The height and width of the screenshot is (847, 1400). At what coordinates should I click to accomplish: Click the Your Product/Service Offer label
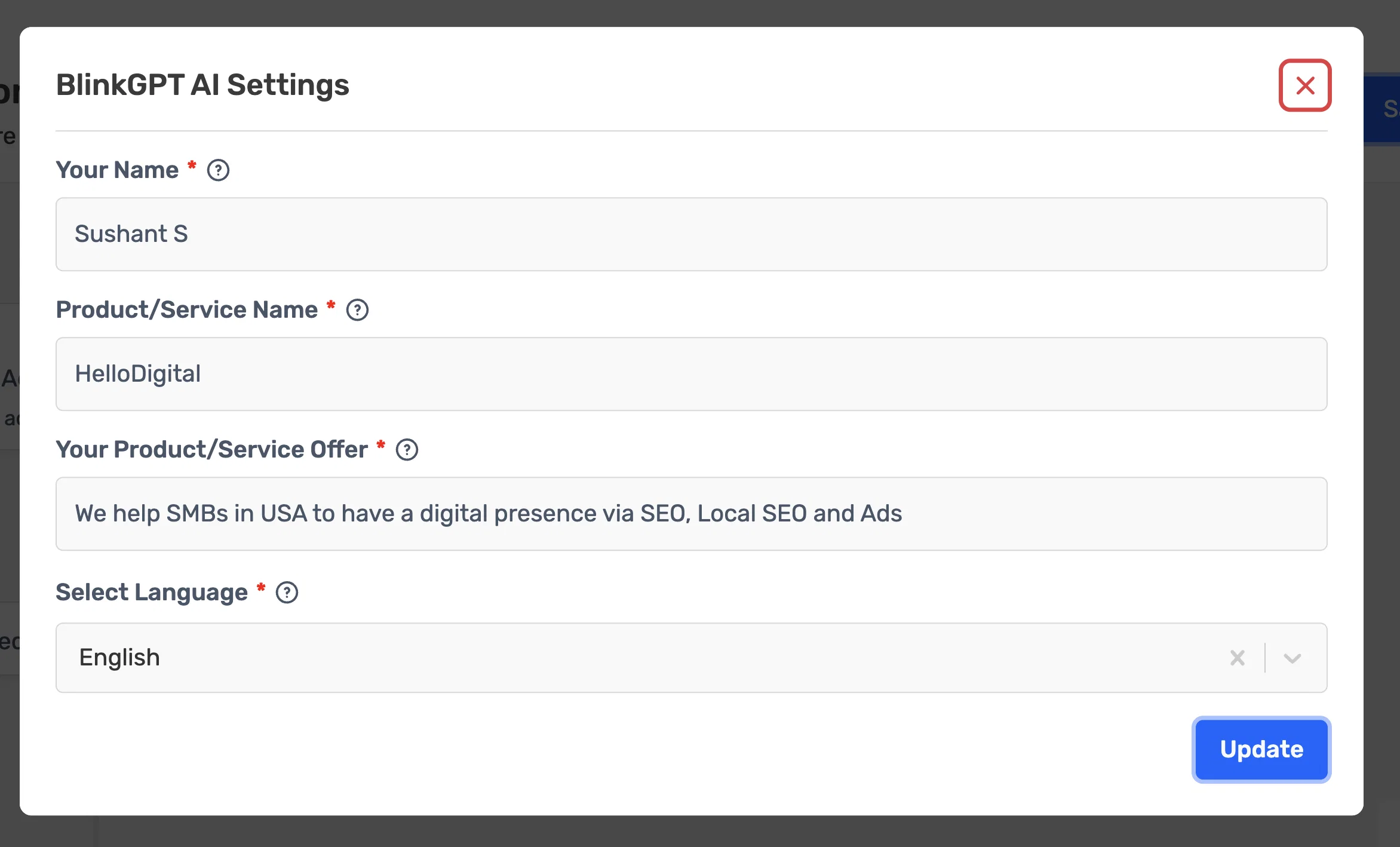[x=212, y=450]
